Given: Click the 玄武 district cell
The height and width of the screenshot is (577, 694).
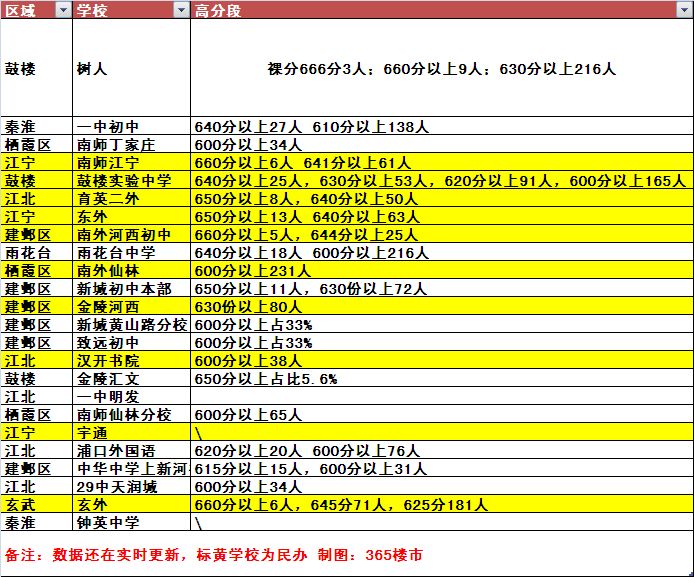Looking at the screenshot, I should tap(36, 504).
